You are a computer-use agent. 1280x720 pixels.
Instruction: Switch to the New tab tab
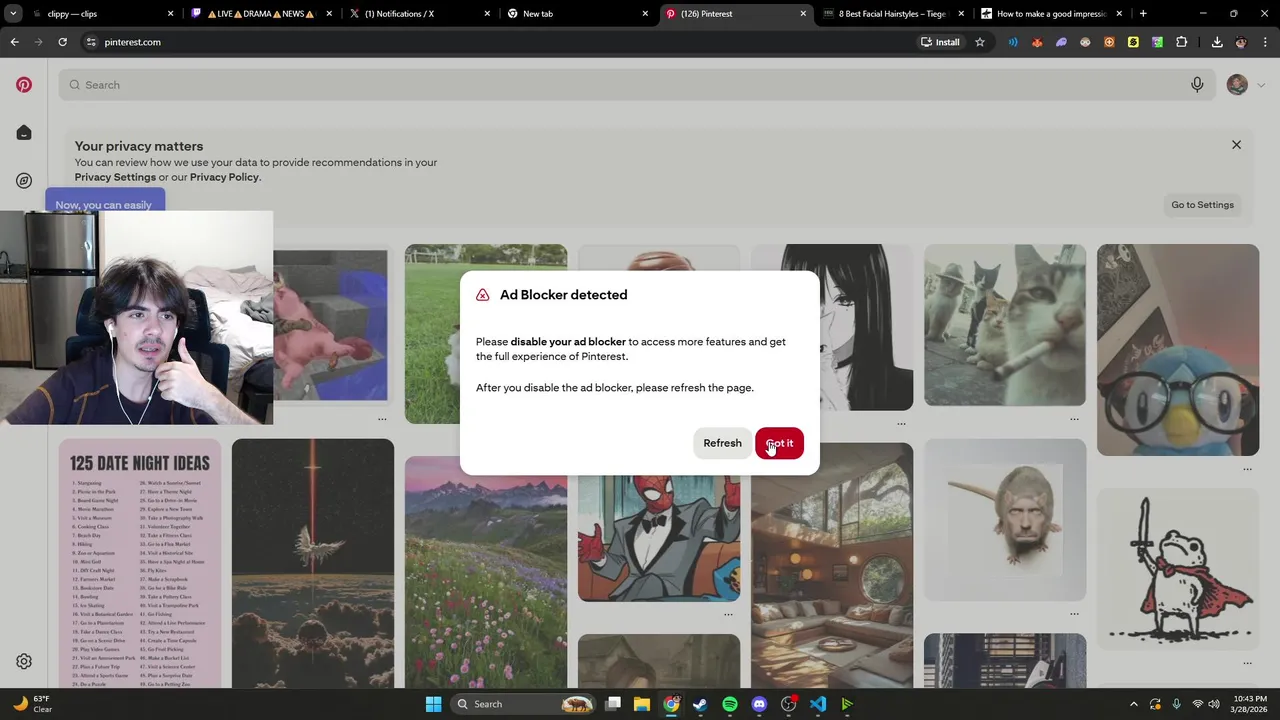point(578,14)
